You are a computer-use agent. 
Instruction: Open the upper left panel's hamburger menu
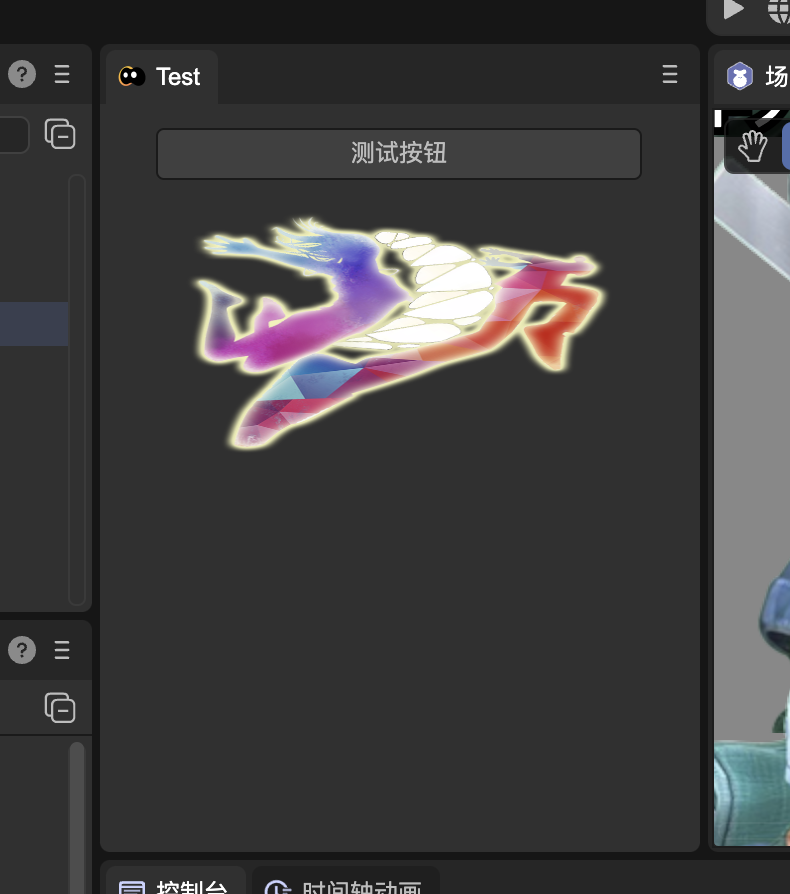pyautogui.click(x=62, y=74)
